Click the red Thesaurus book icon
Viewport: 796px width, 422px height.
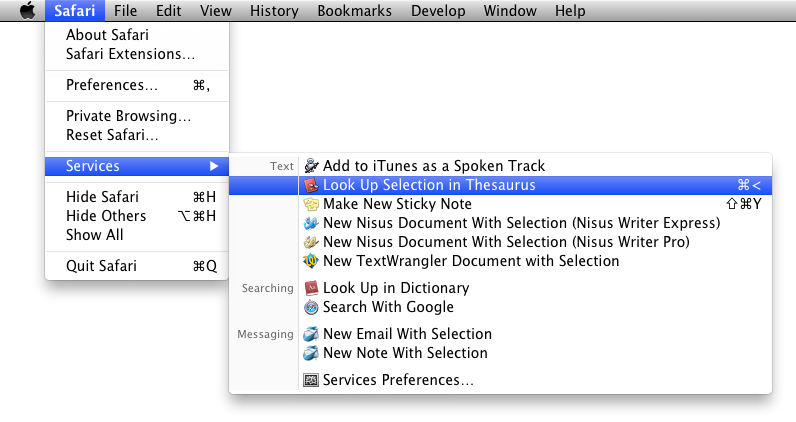coord(311,185)
